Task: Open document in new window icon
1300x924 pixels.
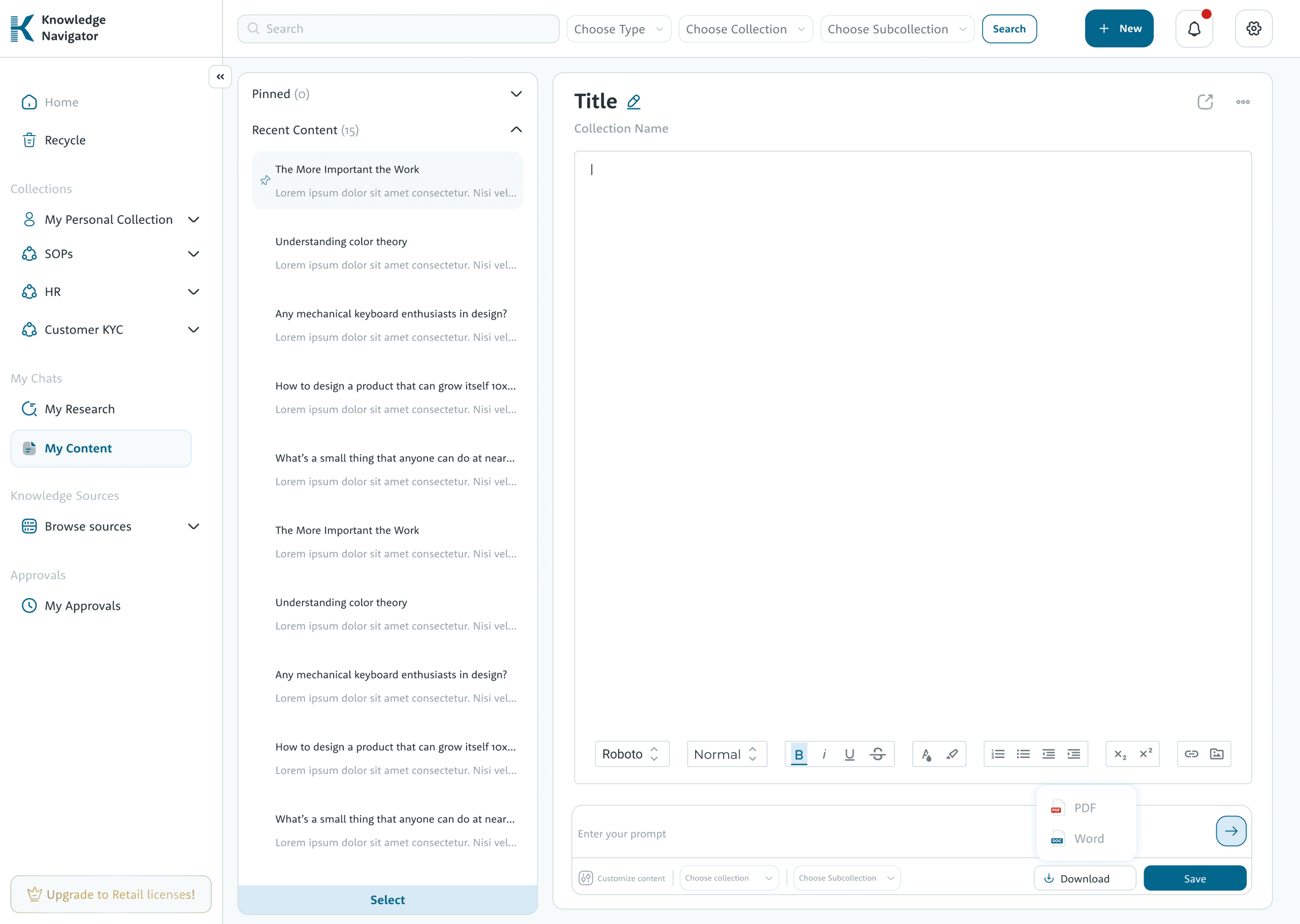Action: 1205,102
